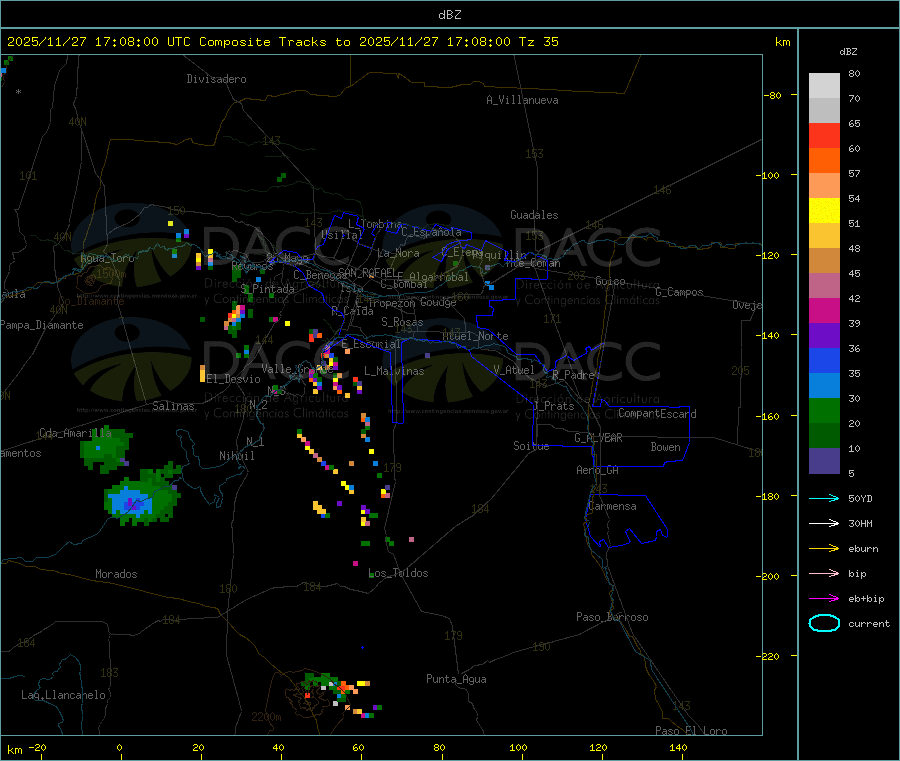Click the 'S_Pintada' map label
This screenshot has height=761, width=900.
pos(267,289)
